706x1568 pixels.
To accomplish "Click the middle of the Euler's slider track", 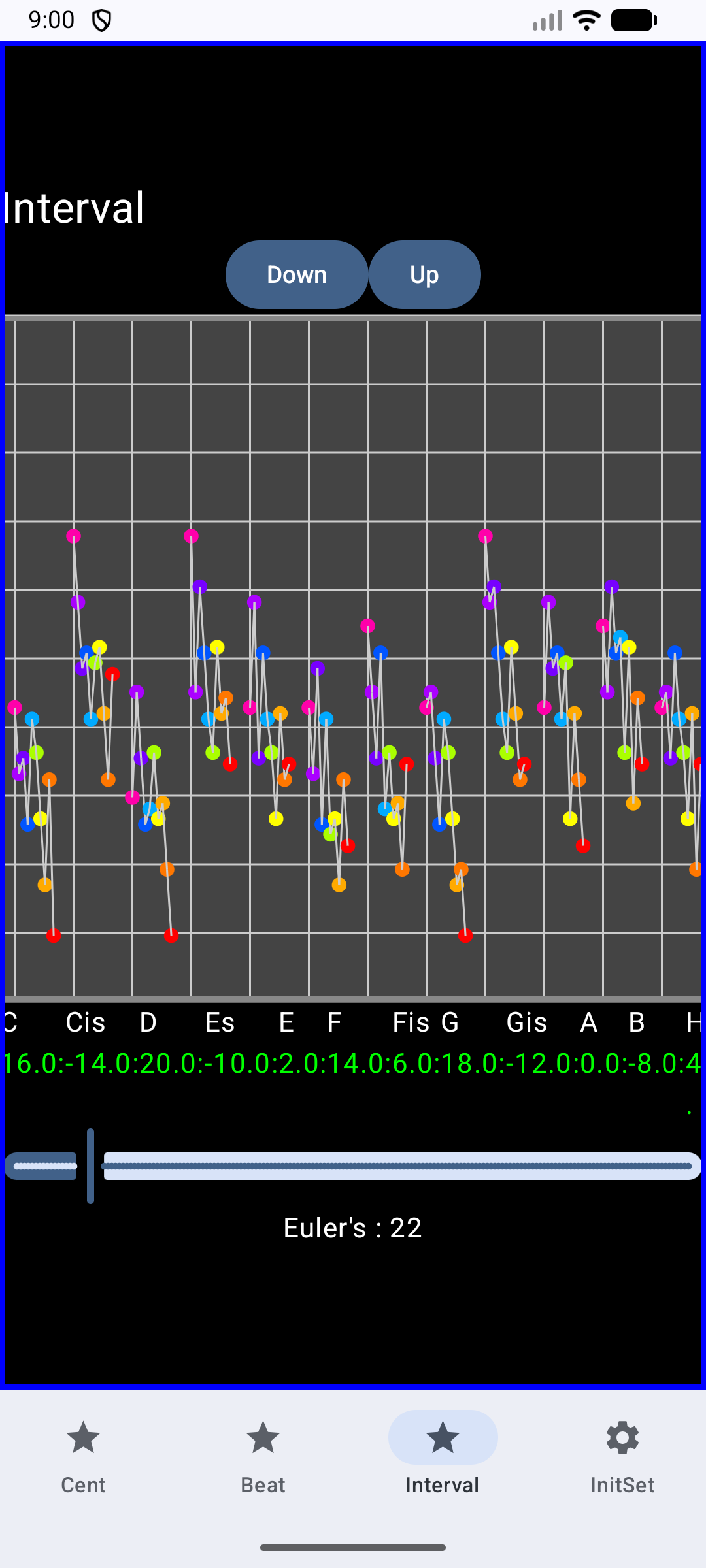I will 399,1166.
